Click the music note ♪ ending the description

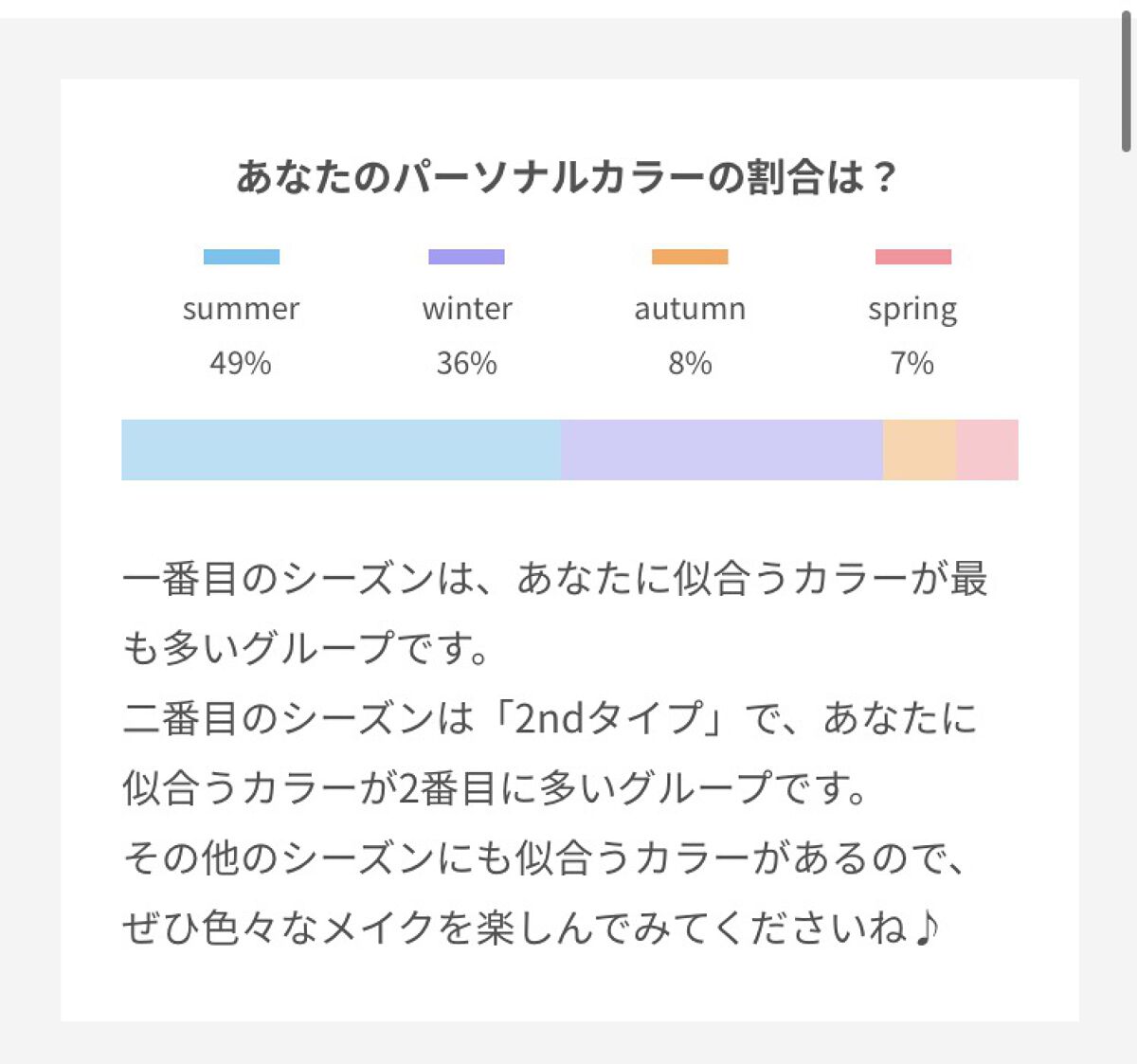point(927,929)
